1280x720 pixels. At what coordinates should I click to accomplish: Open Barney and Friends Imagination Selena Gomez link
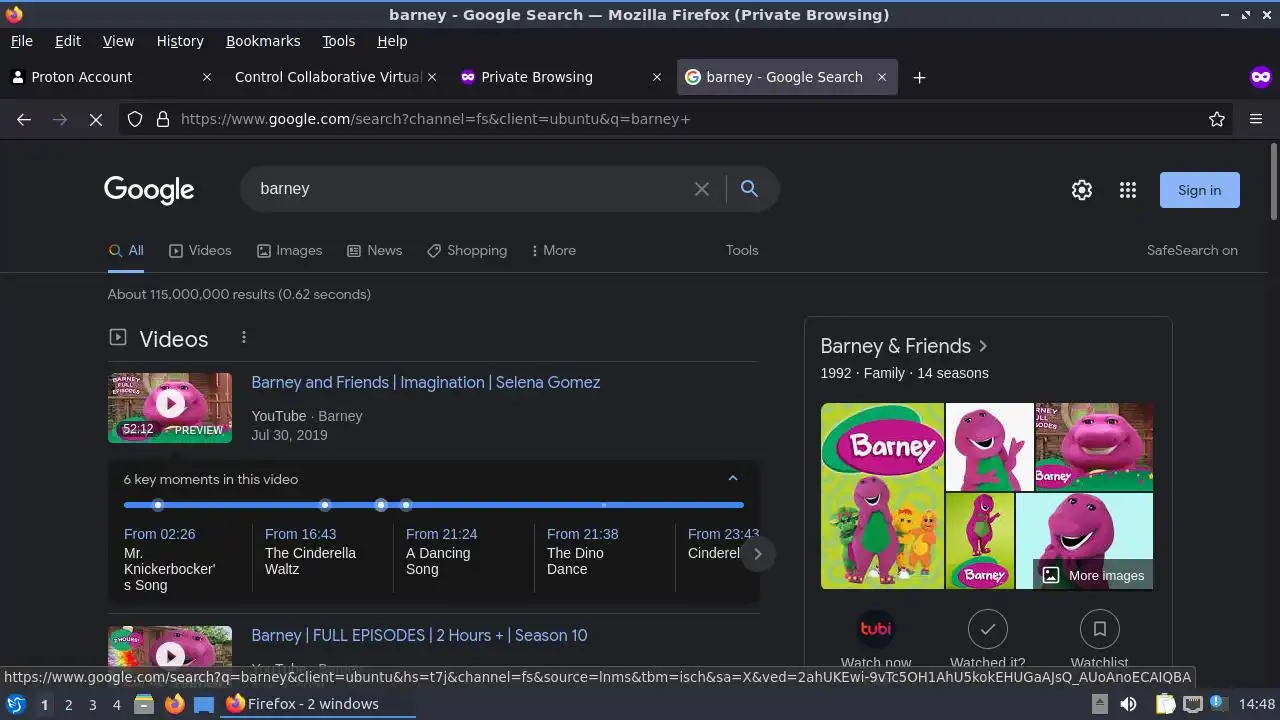pyautogui.click(x=426, y=382)
